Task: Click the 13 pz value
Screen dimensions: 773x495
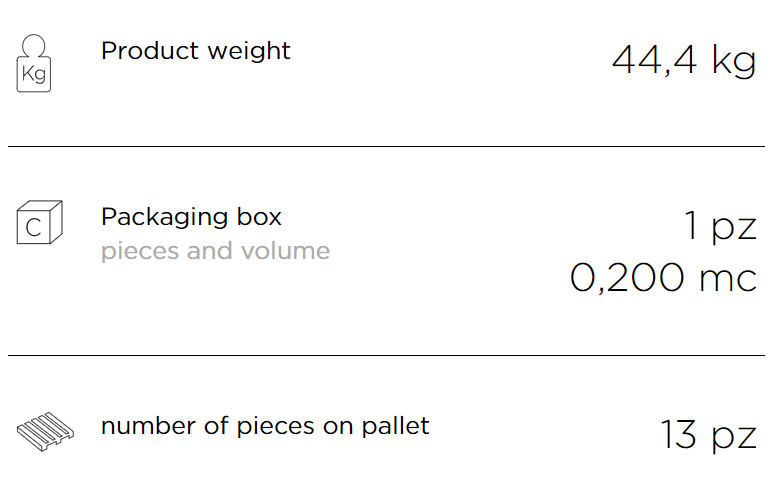Action: (x=708, y=435)
